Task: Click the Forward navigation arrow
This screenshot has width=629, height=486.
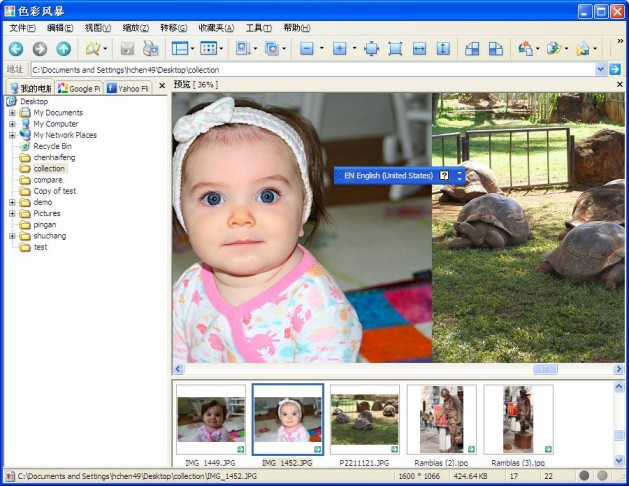Action: [39, 48]
